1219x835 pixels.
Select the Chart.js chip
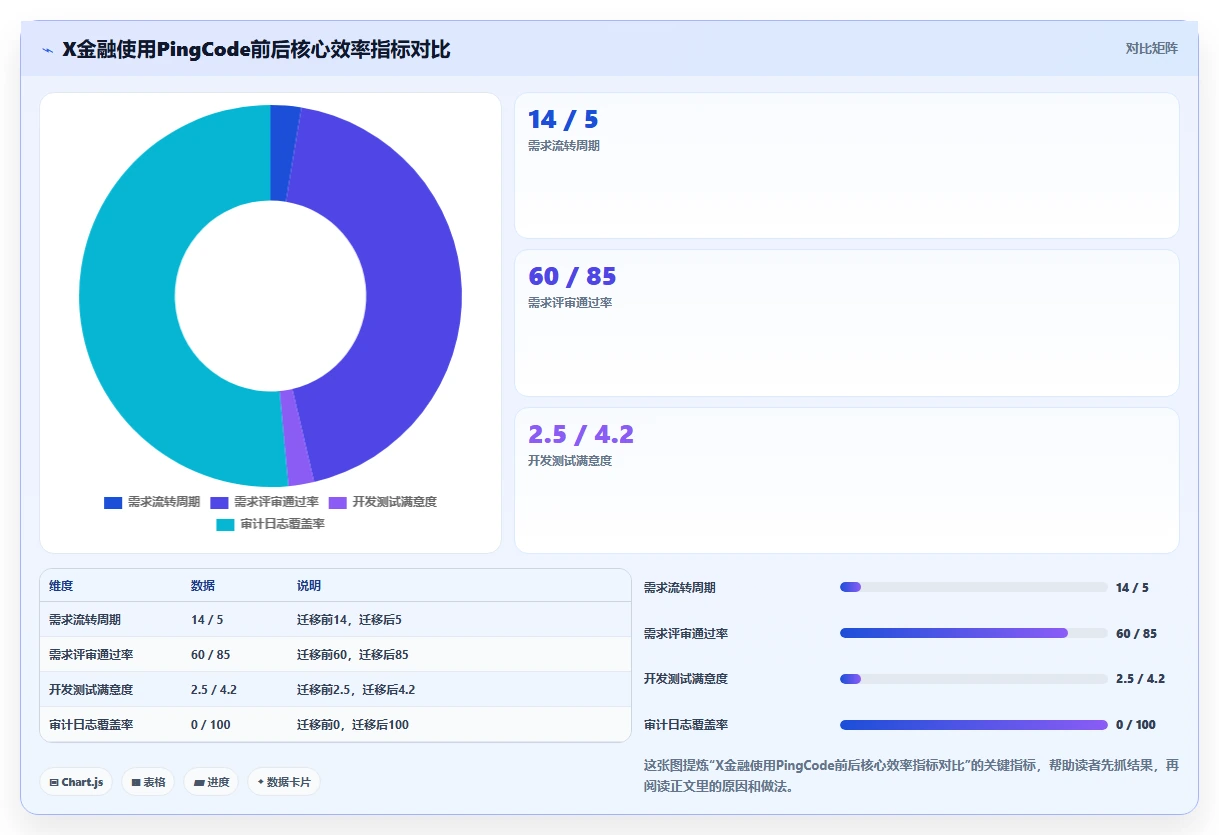(76, 782)
